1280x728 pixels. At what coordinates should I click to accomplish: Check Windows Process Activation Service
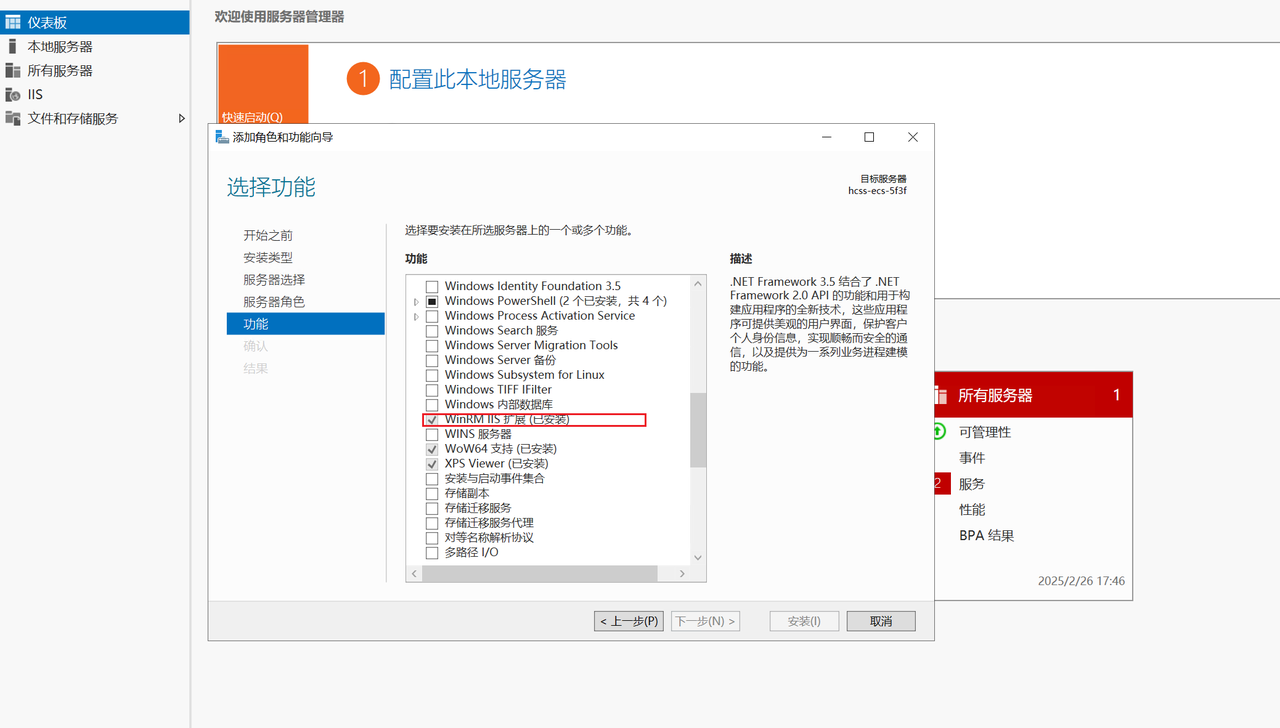point(432,316)
